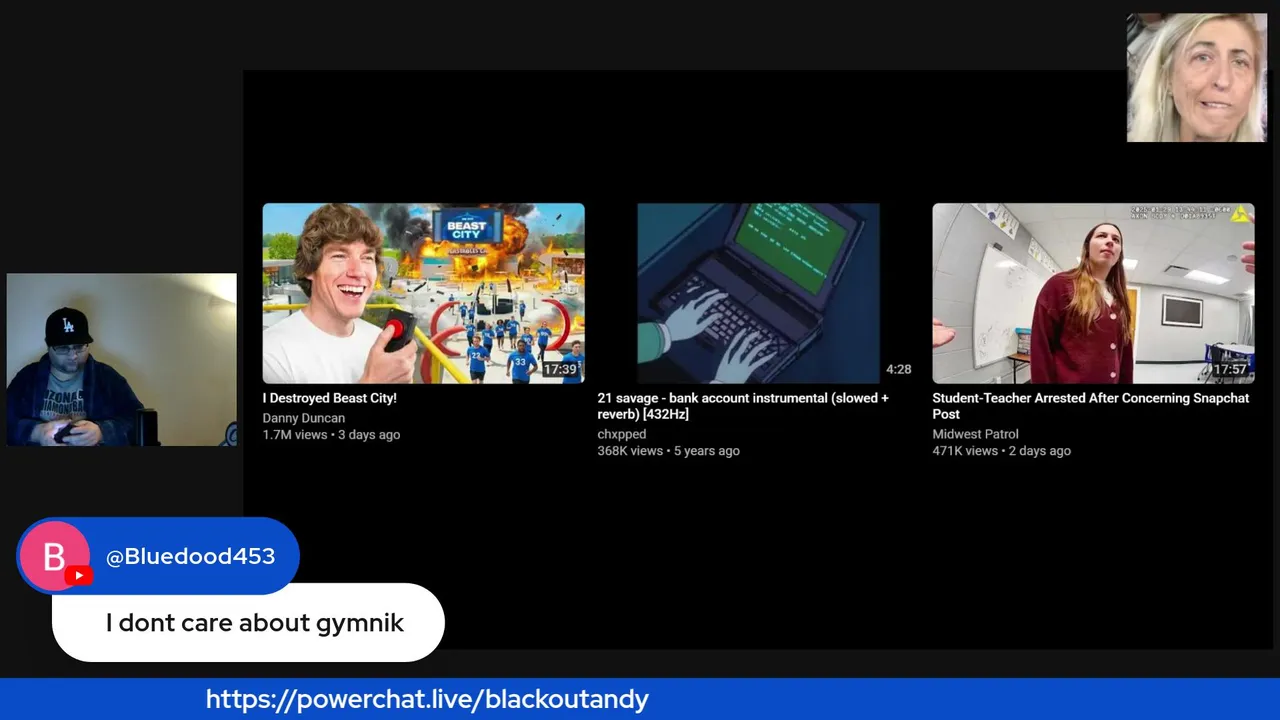Click "368K views • 5 years ago" text
The width and height of the screenshot is (1280, 720).
669,451
